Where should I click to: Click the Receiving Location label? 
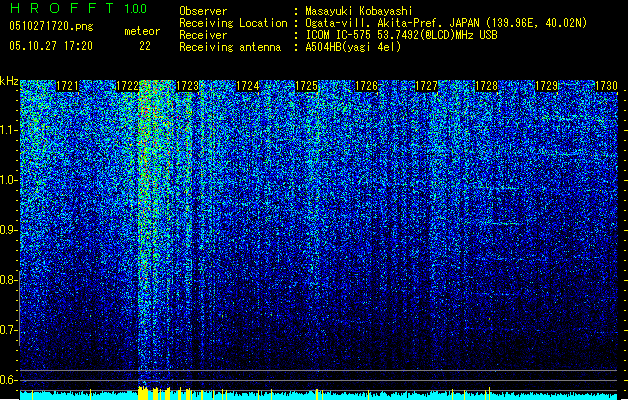(233, 23)
